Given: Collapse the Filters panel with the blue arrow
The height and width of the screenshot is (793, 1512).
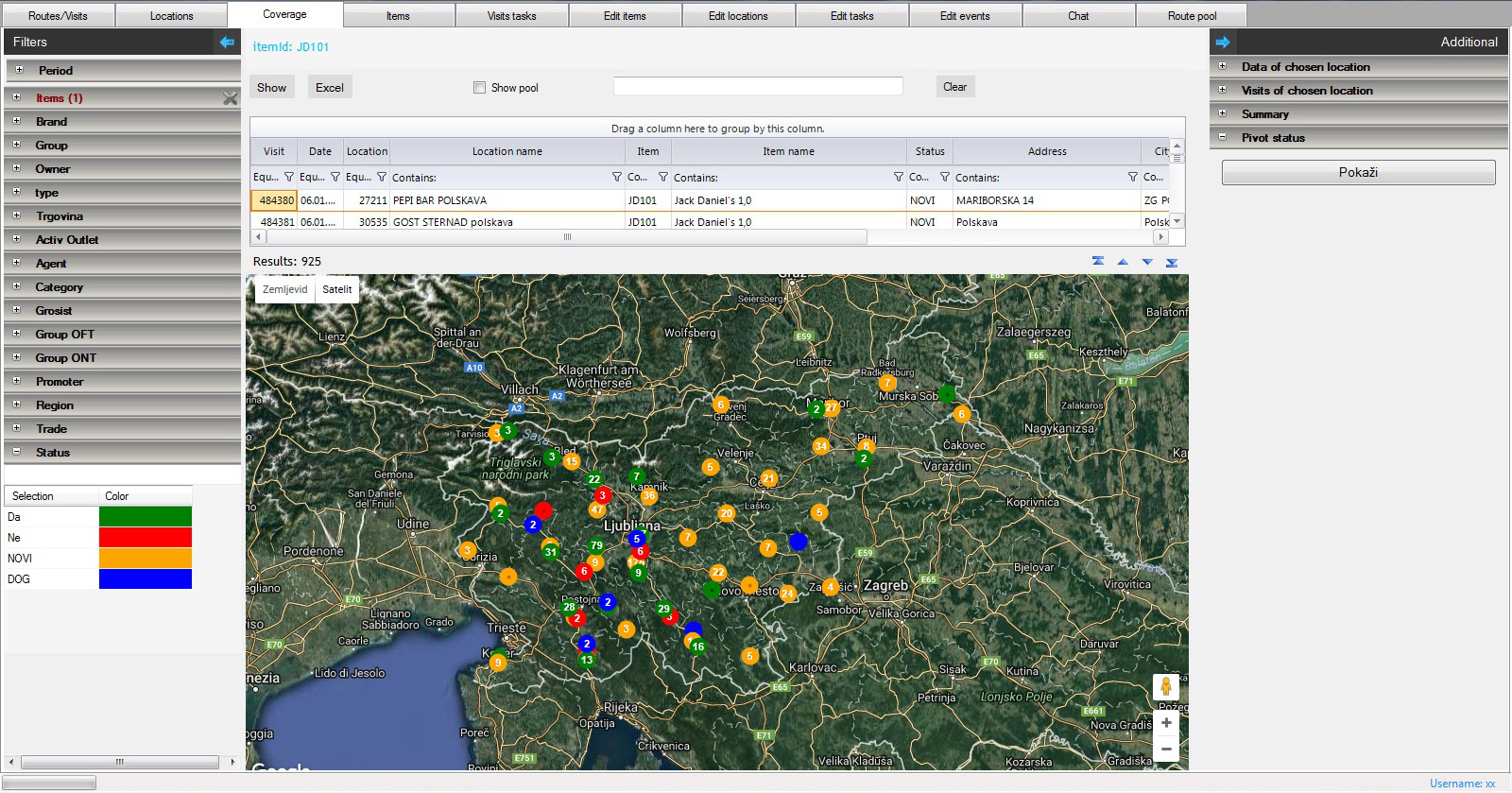Looking at the screenshot, I should pyautogui.click(x=227, y=42).
